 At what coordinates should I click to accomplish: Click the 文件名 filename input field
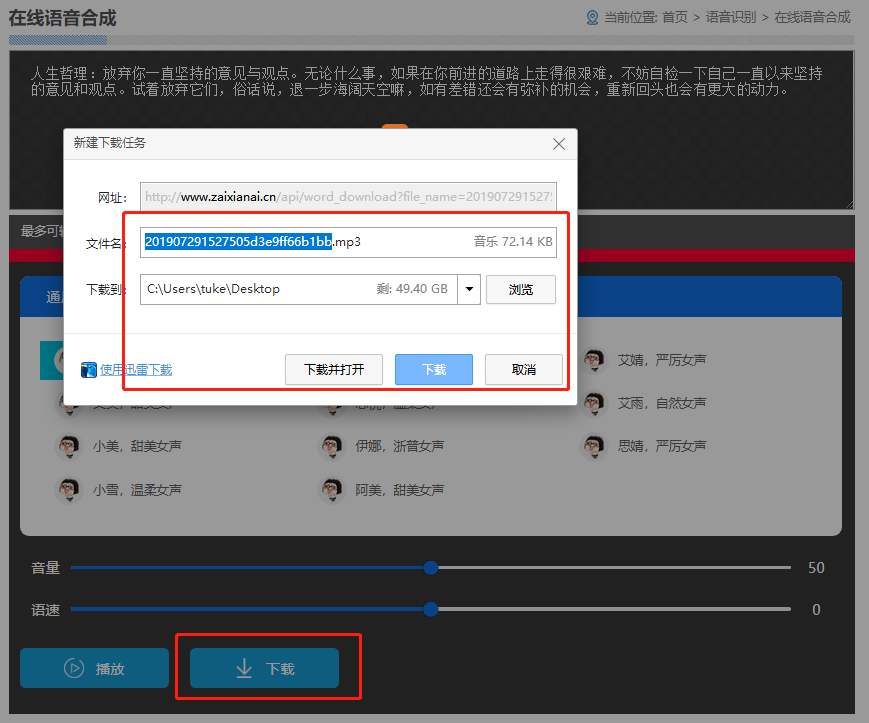tap(348, 242)
